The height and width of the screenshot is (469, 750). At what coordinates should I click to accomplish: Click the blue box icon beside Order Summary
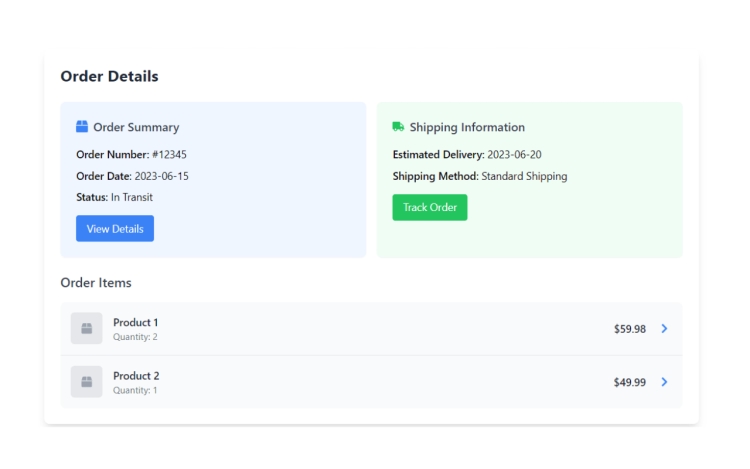click(x=82, y=127)
